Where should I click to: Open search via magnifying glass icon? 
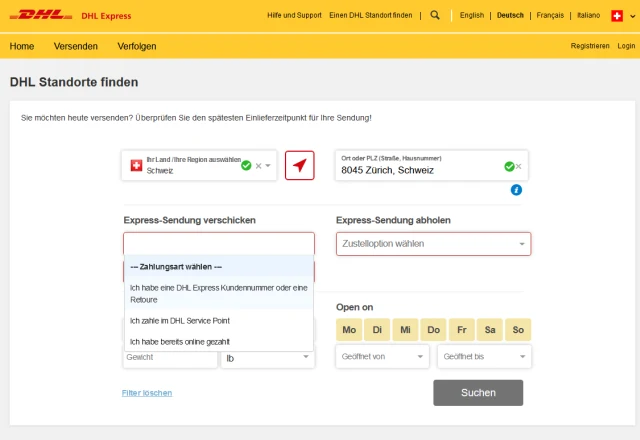coord(435,16)
